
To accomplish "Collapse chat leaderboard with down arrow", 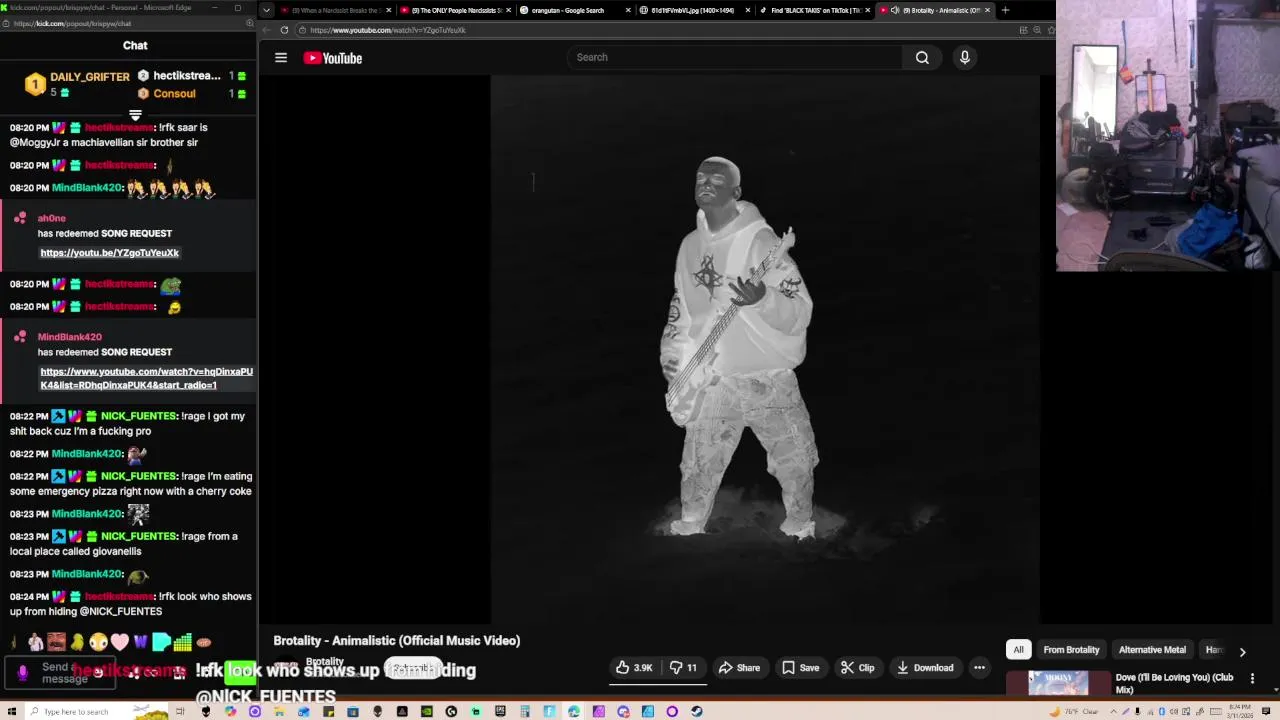I will 135,115.
